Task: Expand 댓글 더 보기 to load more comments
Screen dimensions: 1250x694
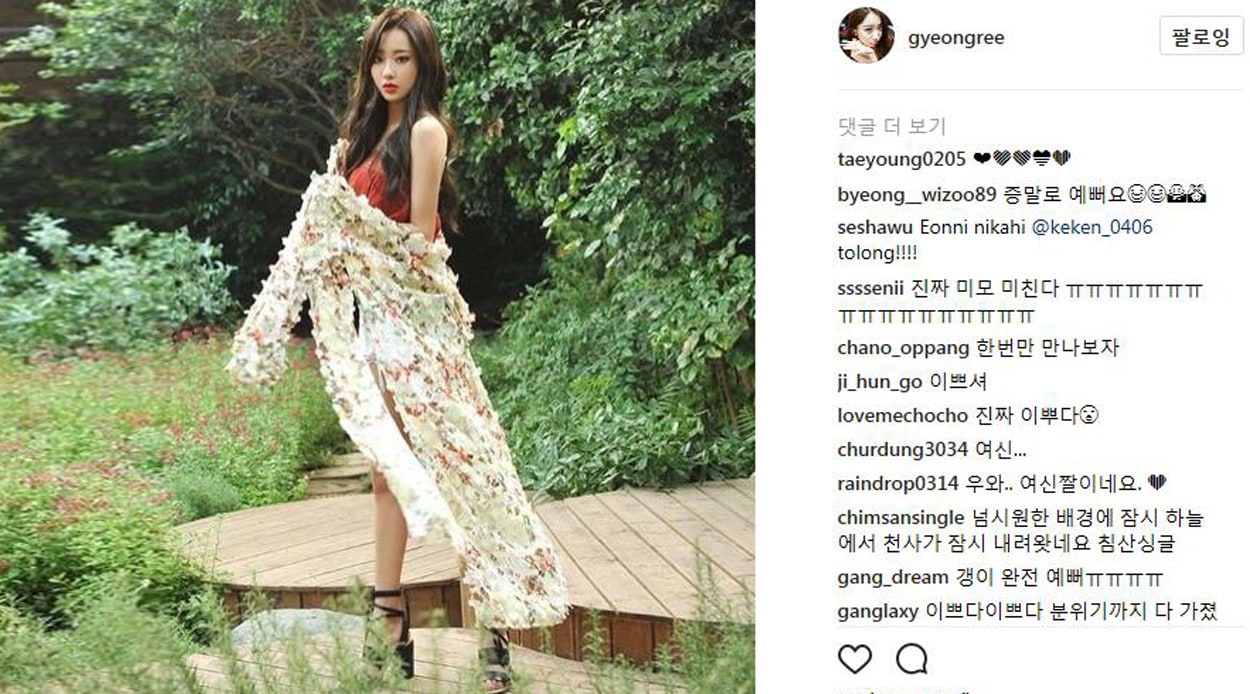Action: click(891, 126)
